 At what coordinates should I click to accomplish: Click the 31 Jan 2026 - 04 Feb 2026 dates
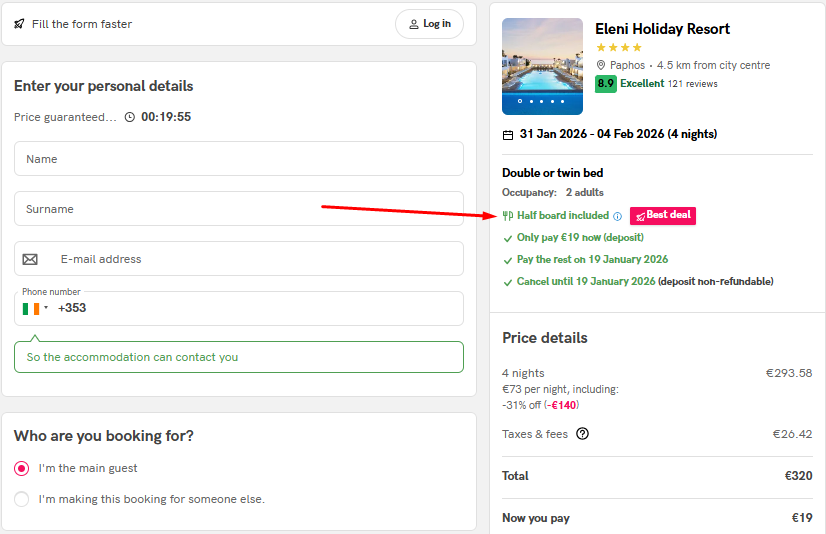click(x=618, y=134)
